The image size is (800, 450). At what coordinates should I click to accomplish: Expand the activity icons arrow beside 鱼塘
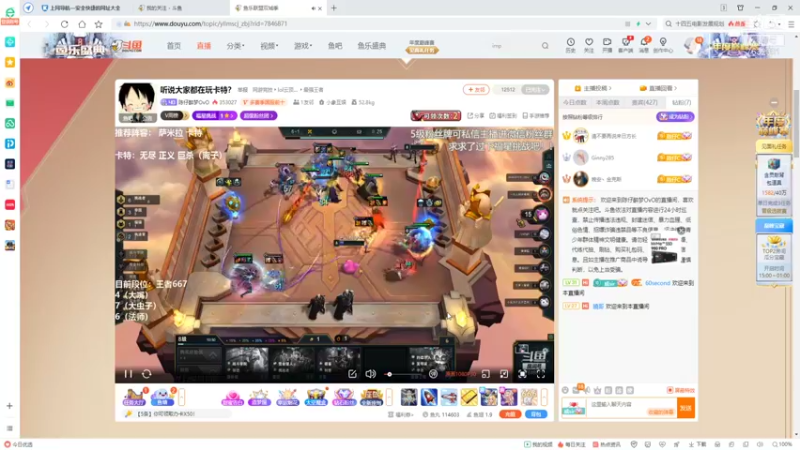[x=182, y=396]
